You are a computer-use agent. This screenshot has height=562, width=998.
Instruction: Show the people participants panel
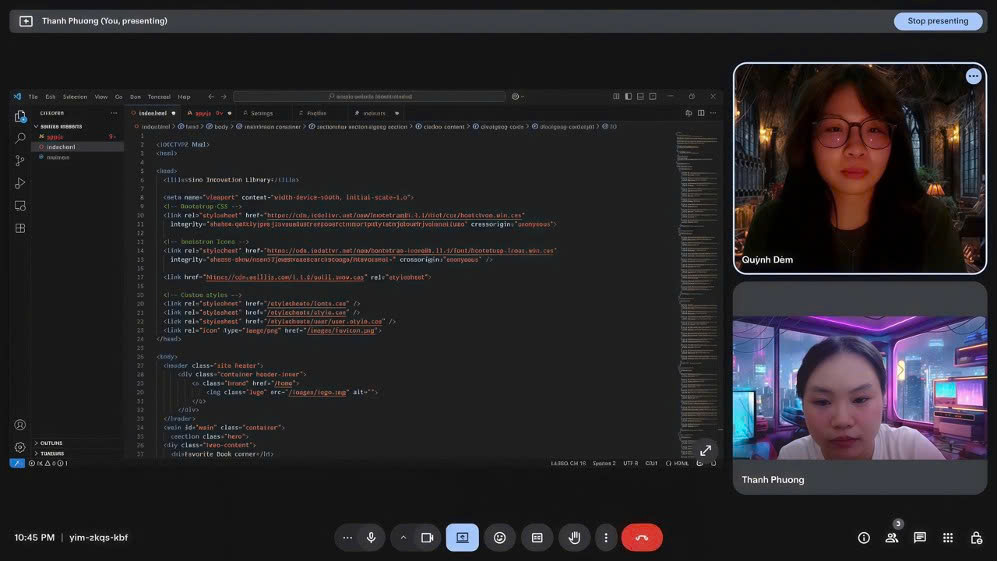[x=891, y=538]
